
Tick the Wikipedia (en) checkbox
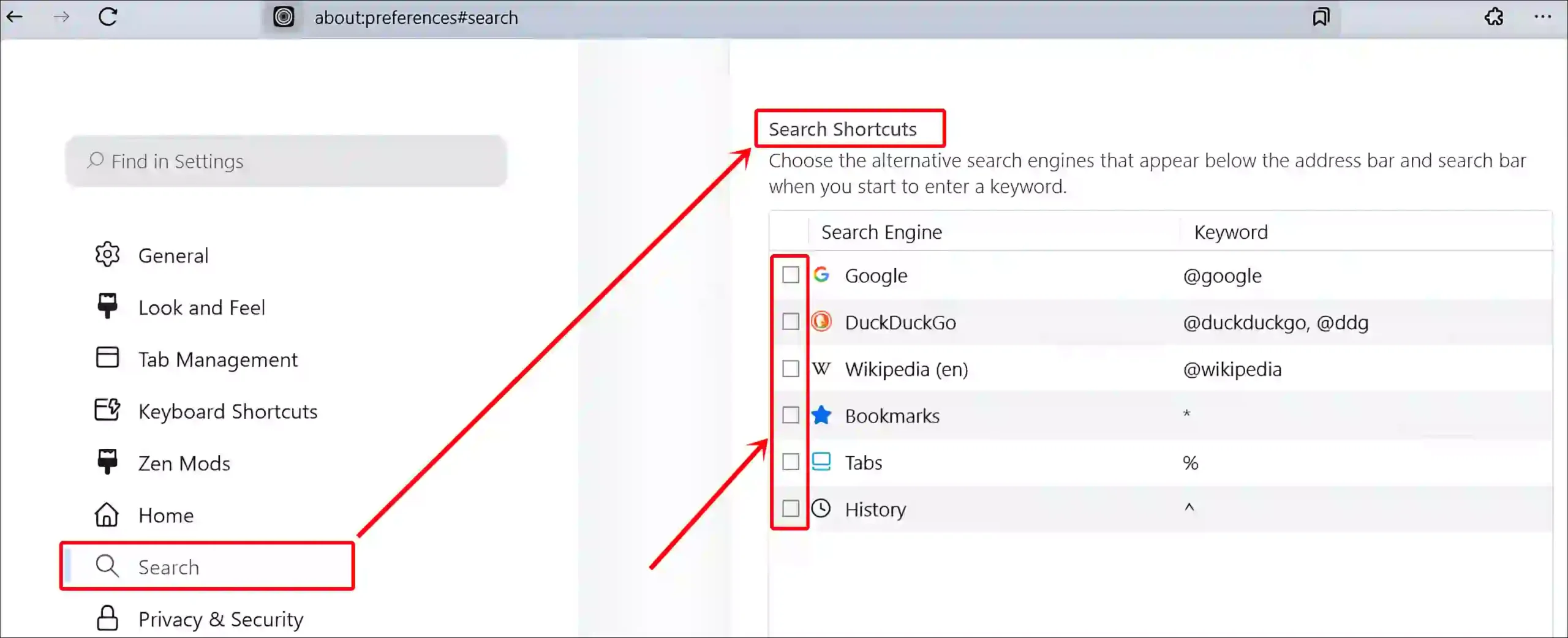pos(791,369)
